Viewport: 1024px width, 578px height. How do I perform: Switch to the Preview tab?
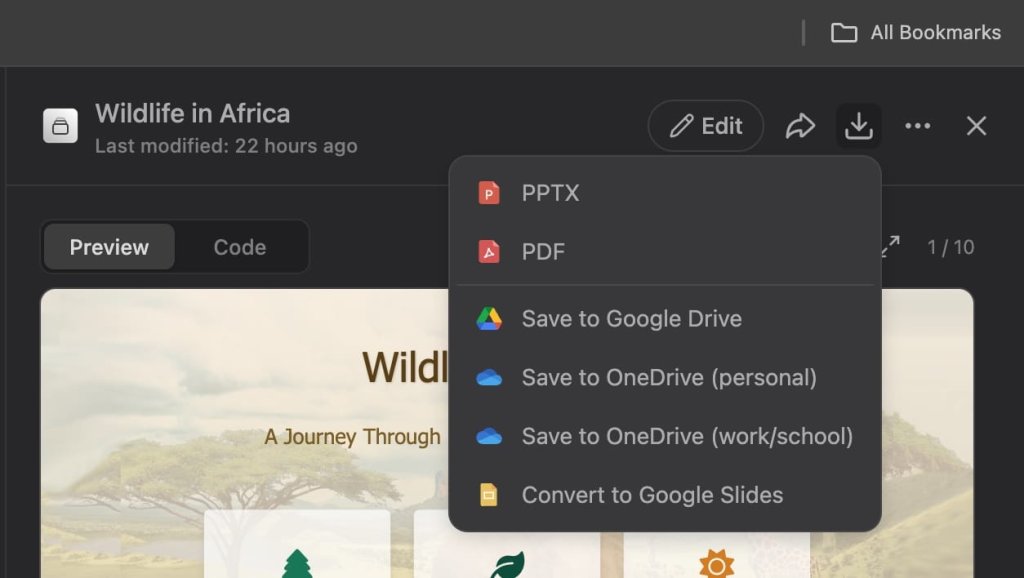coord(109,247)
